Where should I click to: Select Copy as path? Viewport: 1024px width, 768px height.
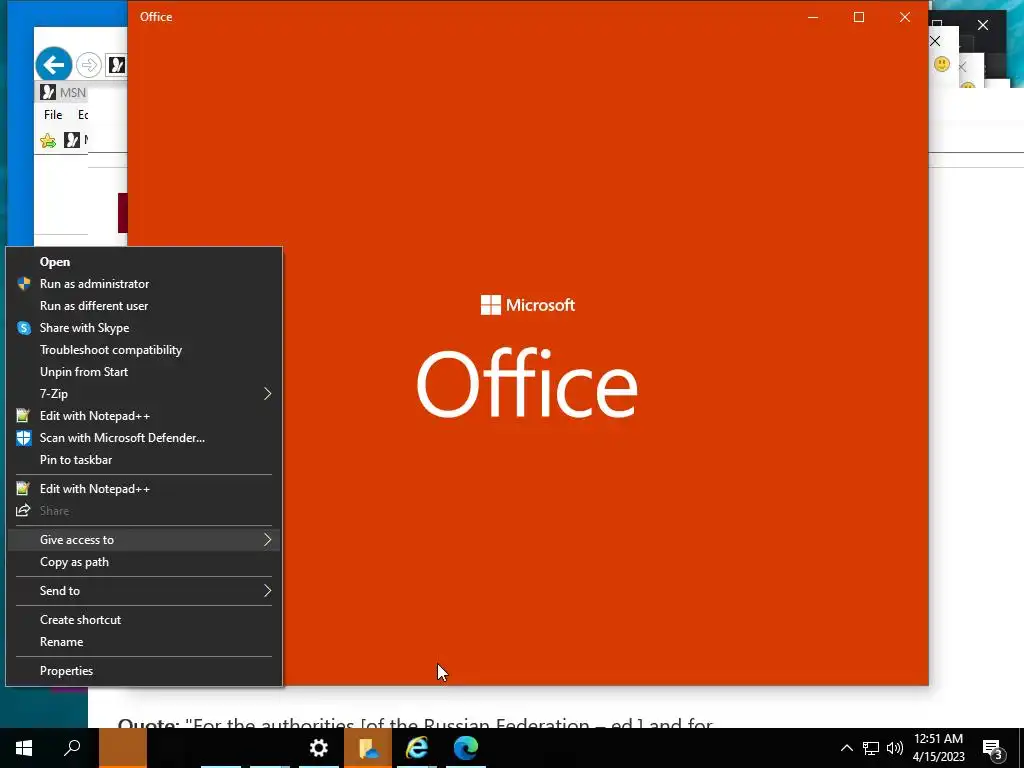point(144,562)
